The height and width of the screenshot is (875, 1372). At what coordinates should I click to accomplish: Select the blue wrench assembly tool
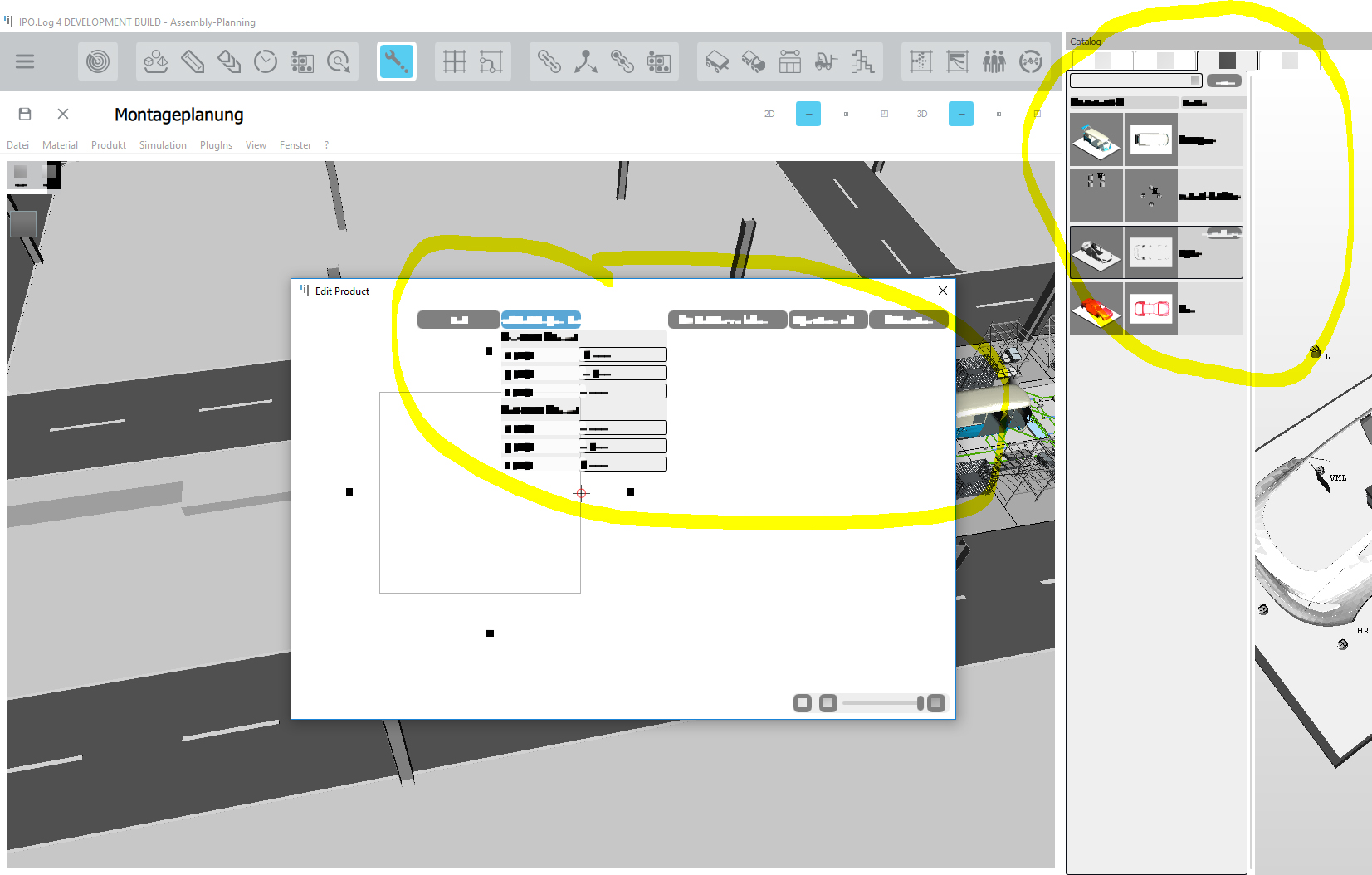click(396, 61)
